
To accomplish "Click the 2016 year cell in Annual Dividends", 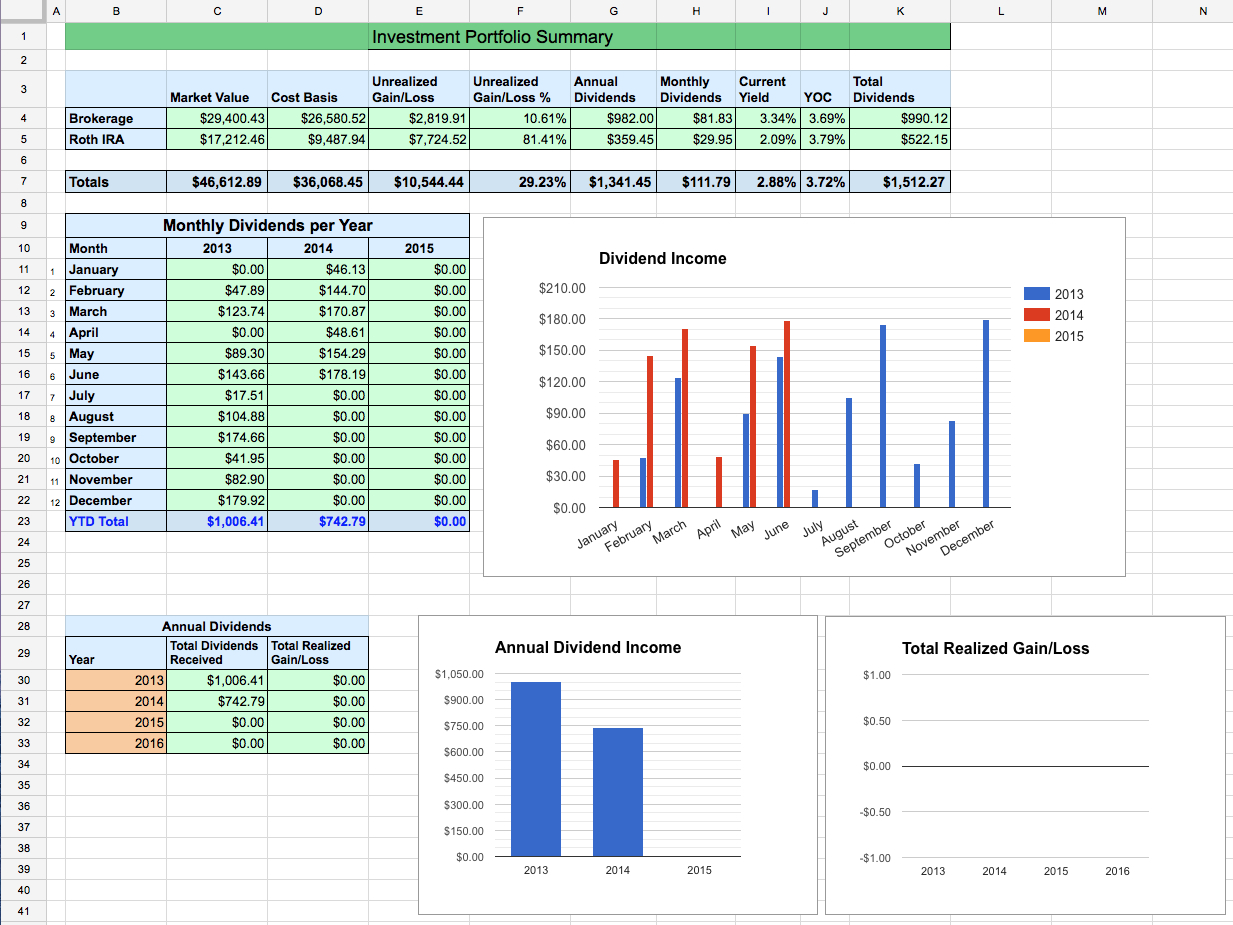I will 115,743.
